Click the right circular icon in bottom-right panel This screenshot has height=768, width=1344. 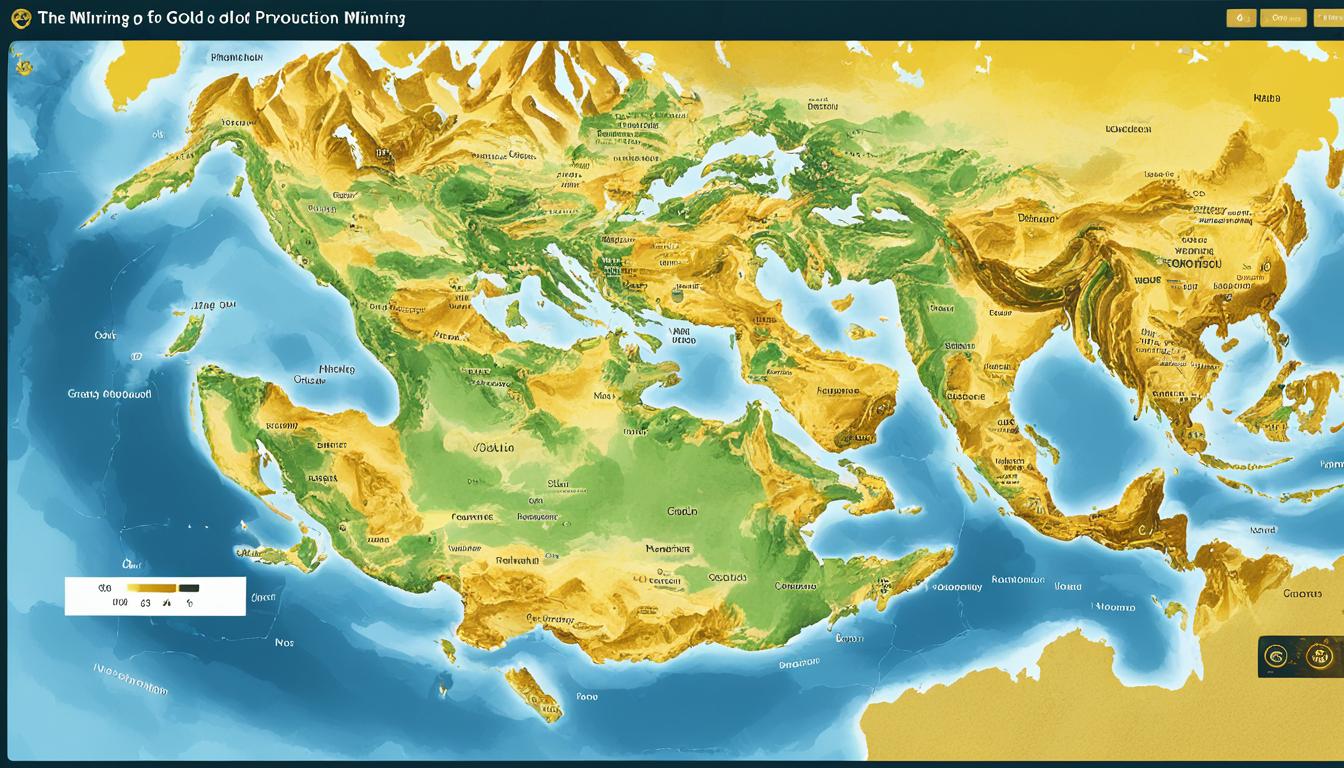pos(1320,656)
